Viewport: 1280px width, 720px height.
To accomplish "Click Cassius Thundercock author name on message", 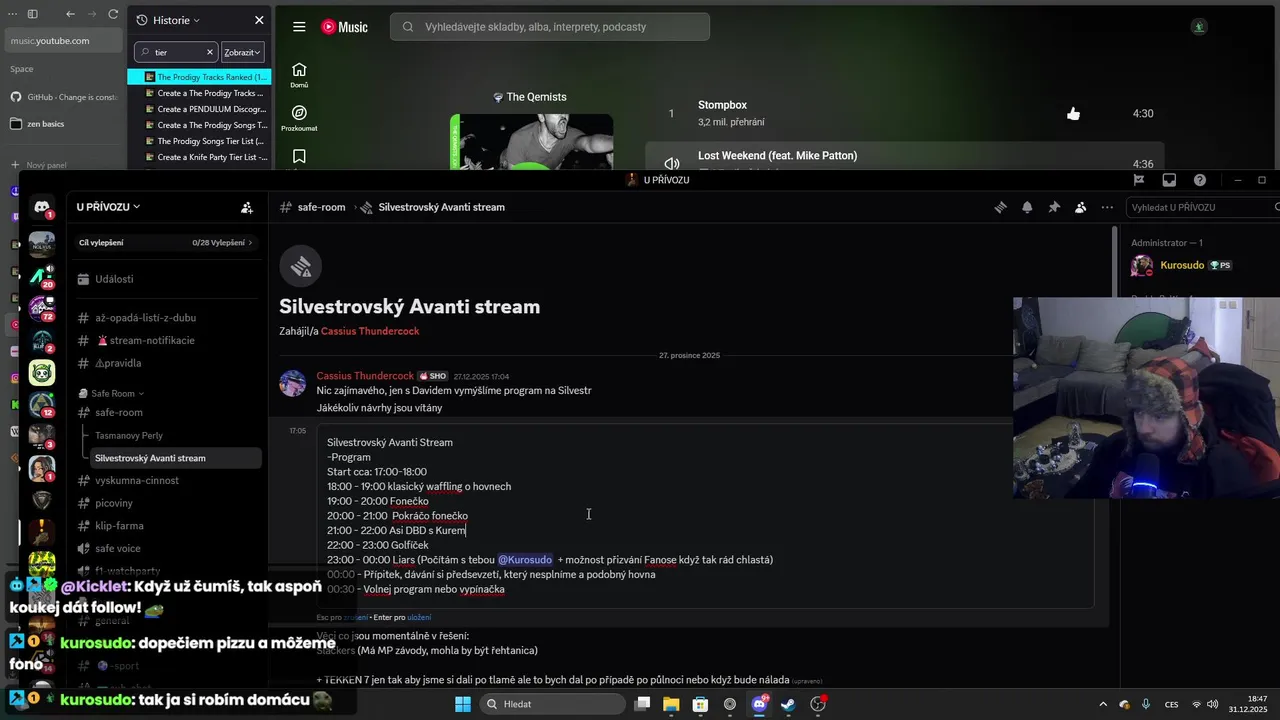I will 365,376.
